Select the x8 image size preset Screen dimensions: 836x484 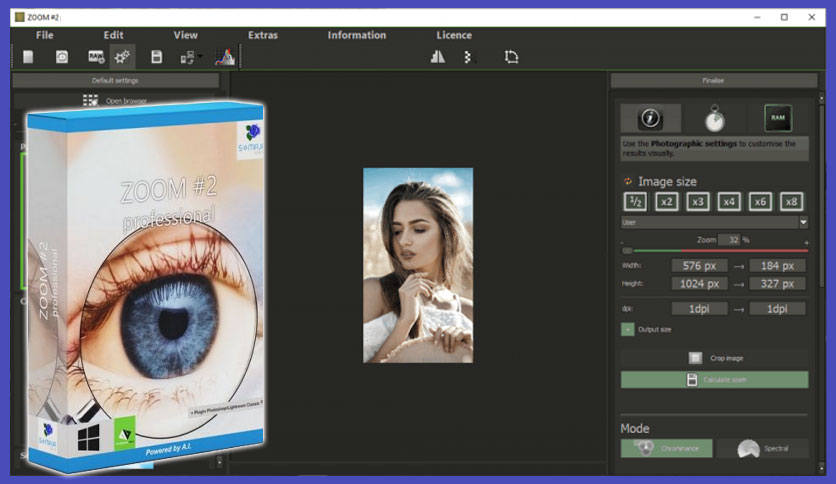pos(791,201)
